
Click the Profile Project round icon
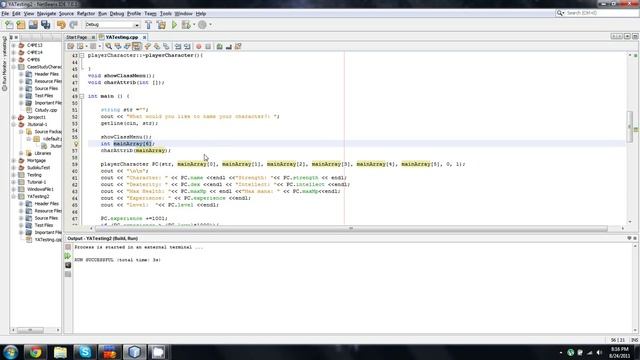coord(202,25)
